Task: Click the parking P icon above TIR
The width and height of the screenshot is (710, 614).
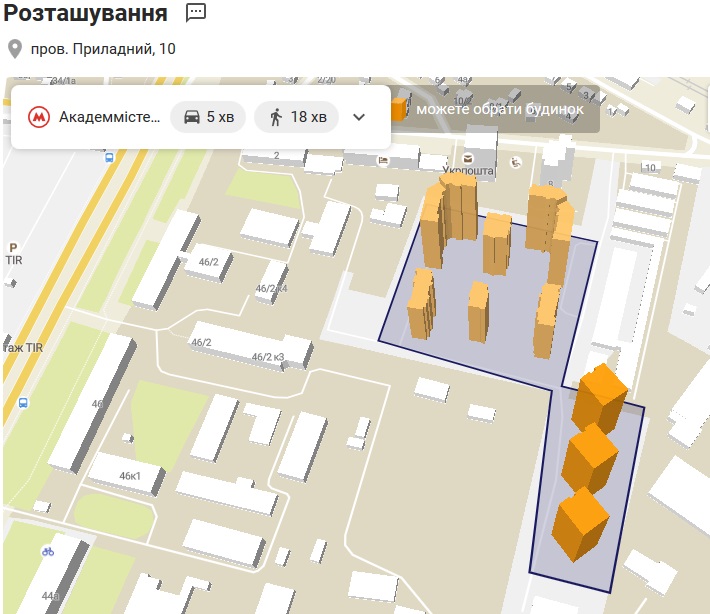Action: coord(13,247)
